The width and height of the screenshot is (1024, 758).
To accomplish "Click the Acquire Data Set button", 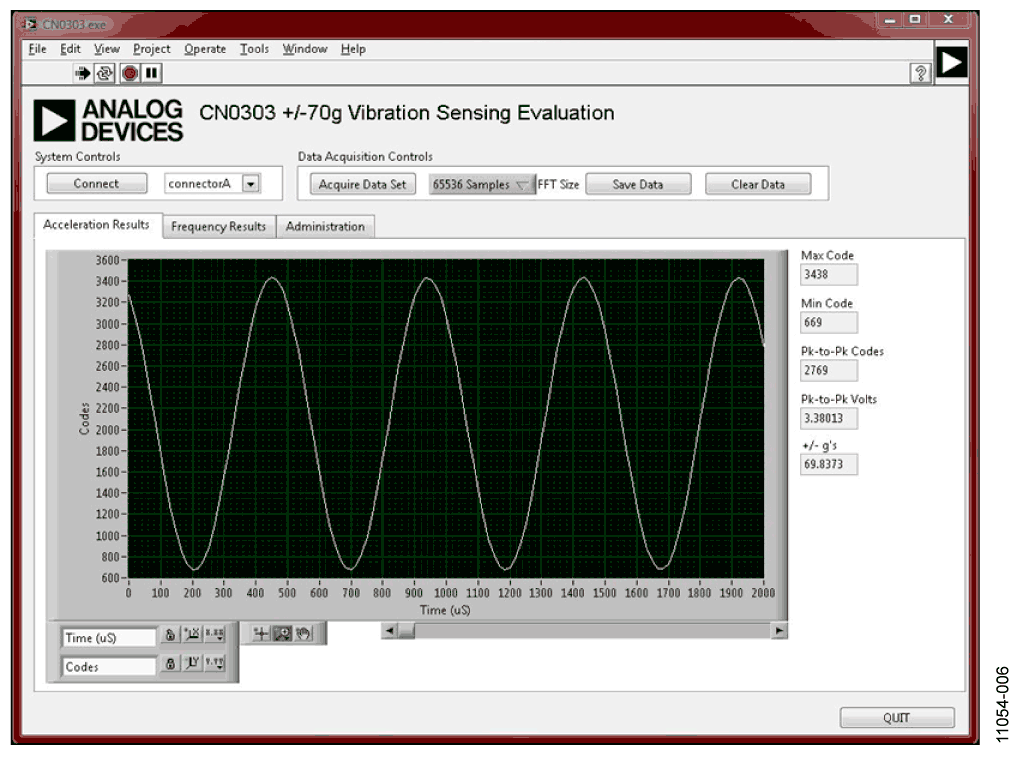I will pos(362,184).
